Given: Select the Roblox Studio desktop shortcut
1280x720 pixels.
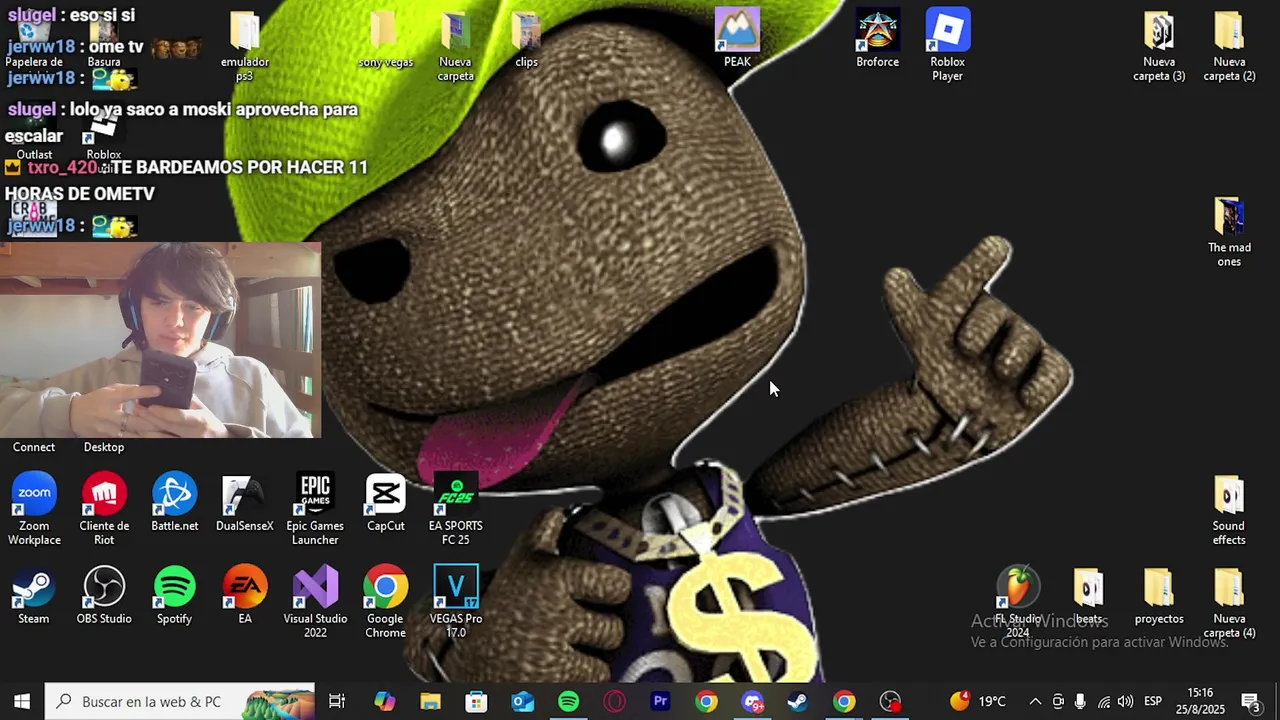Looking at the screenshot, I should 104,135.
